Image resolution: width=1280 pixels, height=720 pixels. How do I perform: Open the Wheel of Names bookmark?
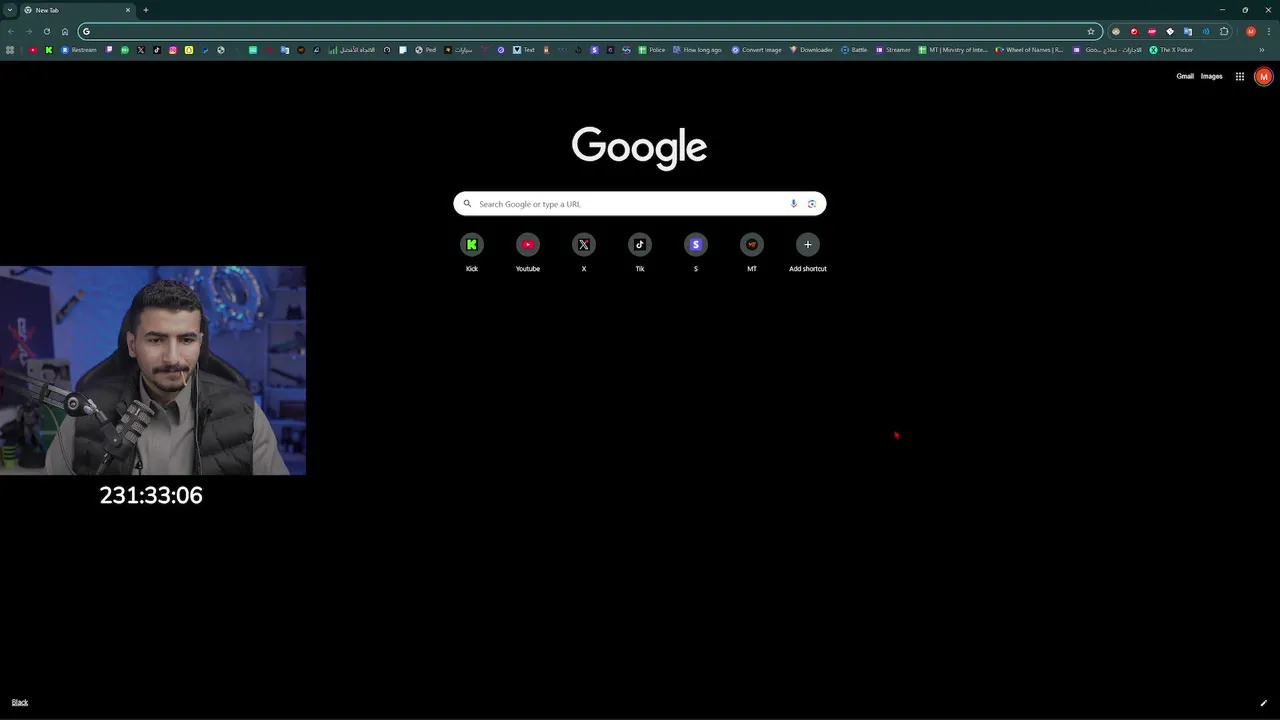(x=1029, y=50)
